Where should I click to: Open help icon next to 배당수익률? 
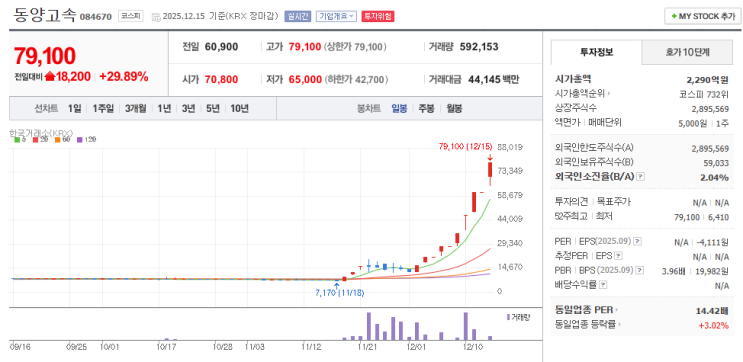603,285
